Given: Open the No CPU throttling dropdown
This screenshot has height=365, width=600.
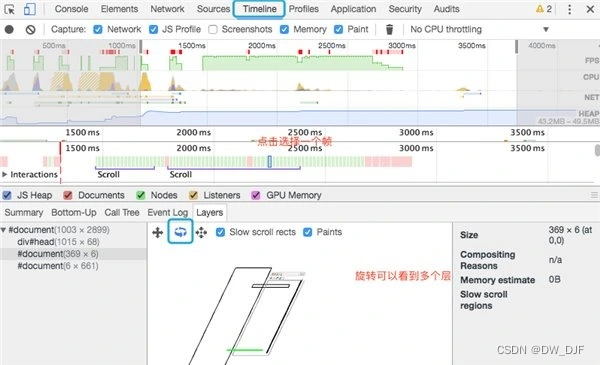Looking at the screenshot, I should [x=479, y=29].
